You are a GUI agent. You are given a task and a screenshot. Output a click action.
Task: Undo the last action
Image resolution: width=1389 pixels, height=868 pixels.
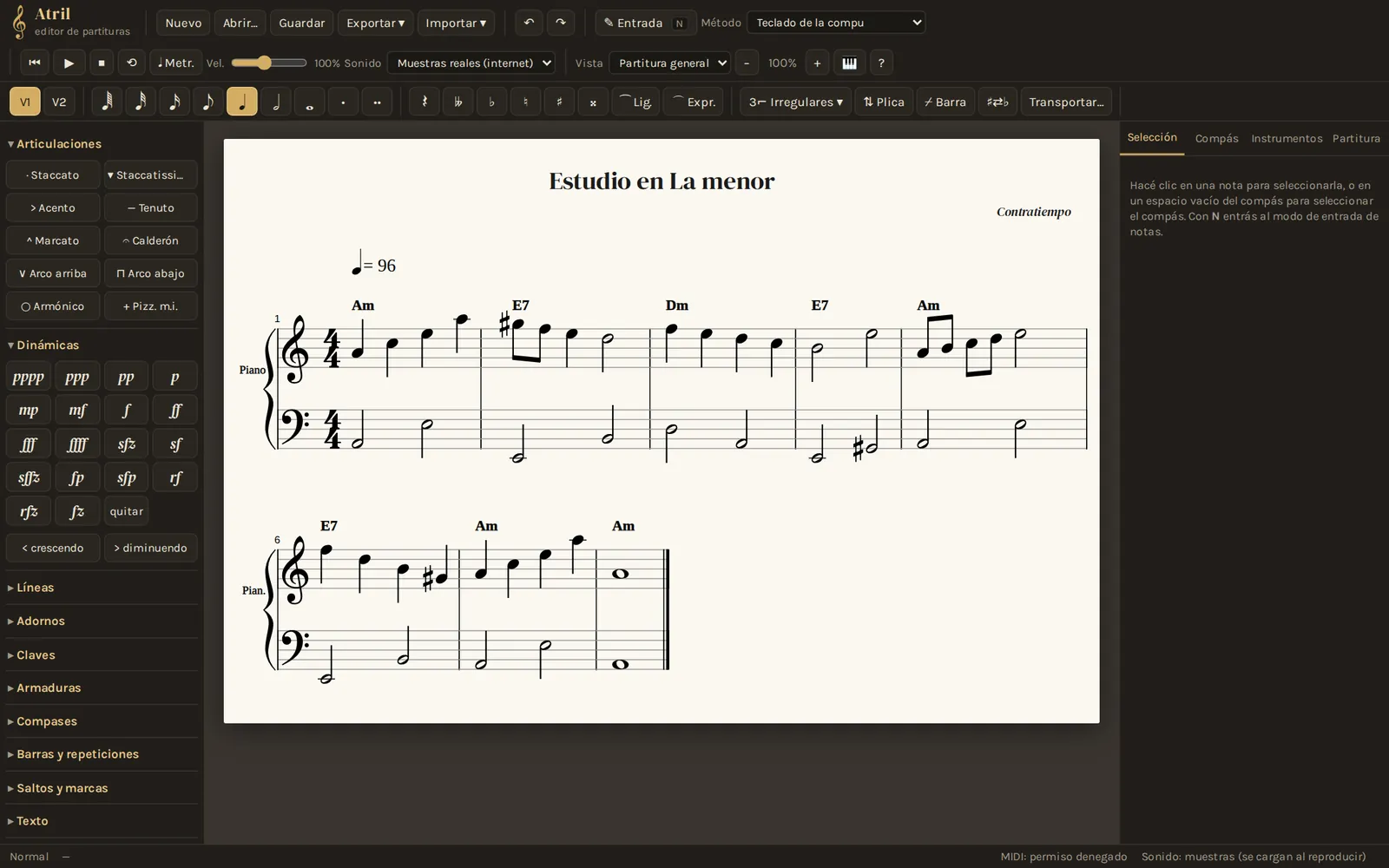point(529,23)
